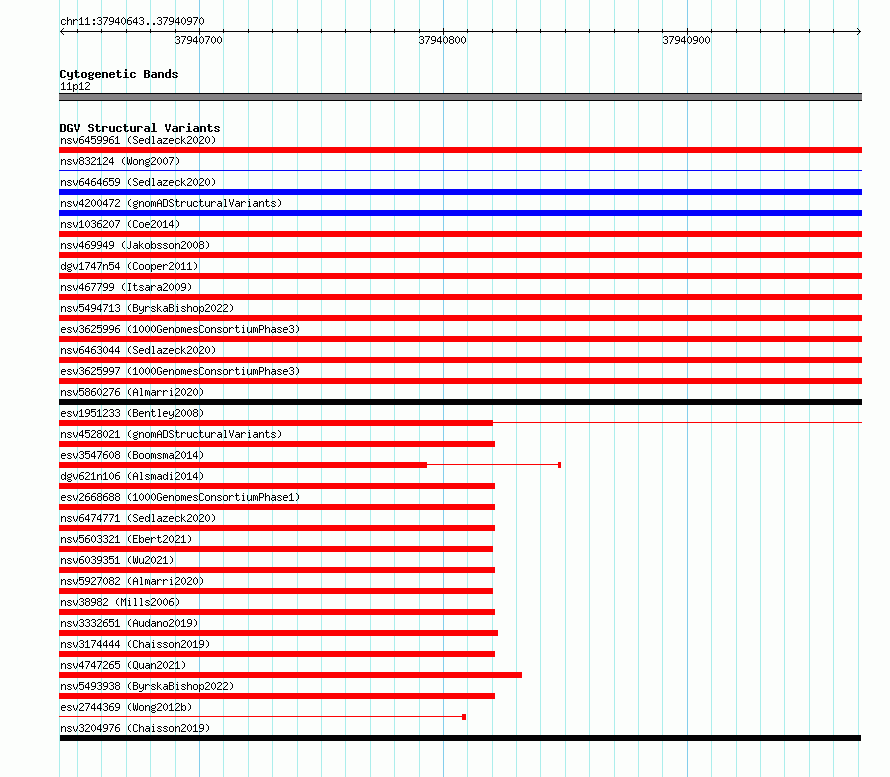Screen dimensions: 890x777
Task: Open nsv6463044 (Sedlazeck2020) label
Action: [138, 350]
